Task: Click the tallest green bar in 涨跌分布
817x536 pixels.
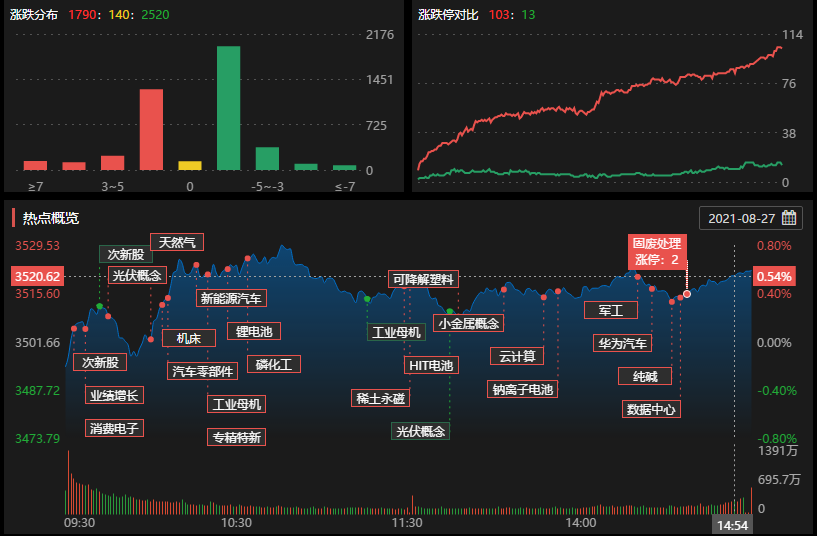Action: 228,108
